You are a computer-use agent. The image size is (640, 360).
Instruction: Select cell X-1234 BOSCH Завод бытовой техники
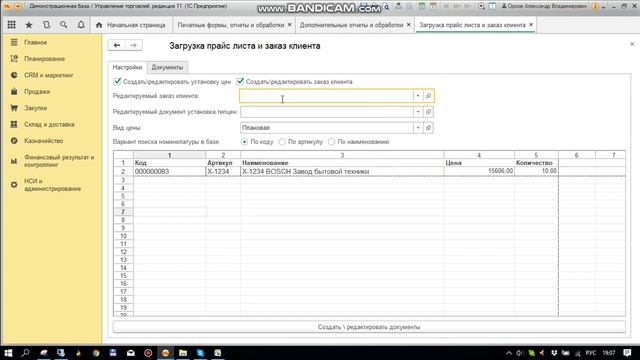(x=342, y=171)
